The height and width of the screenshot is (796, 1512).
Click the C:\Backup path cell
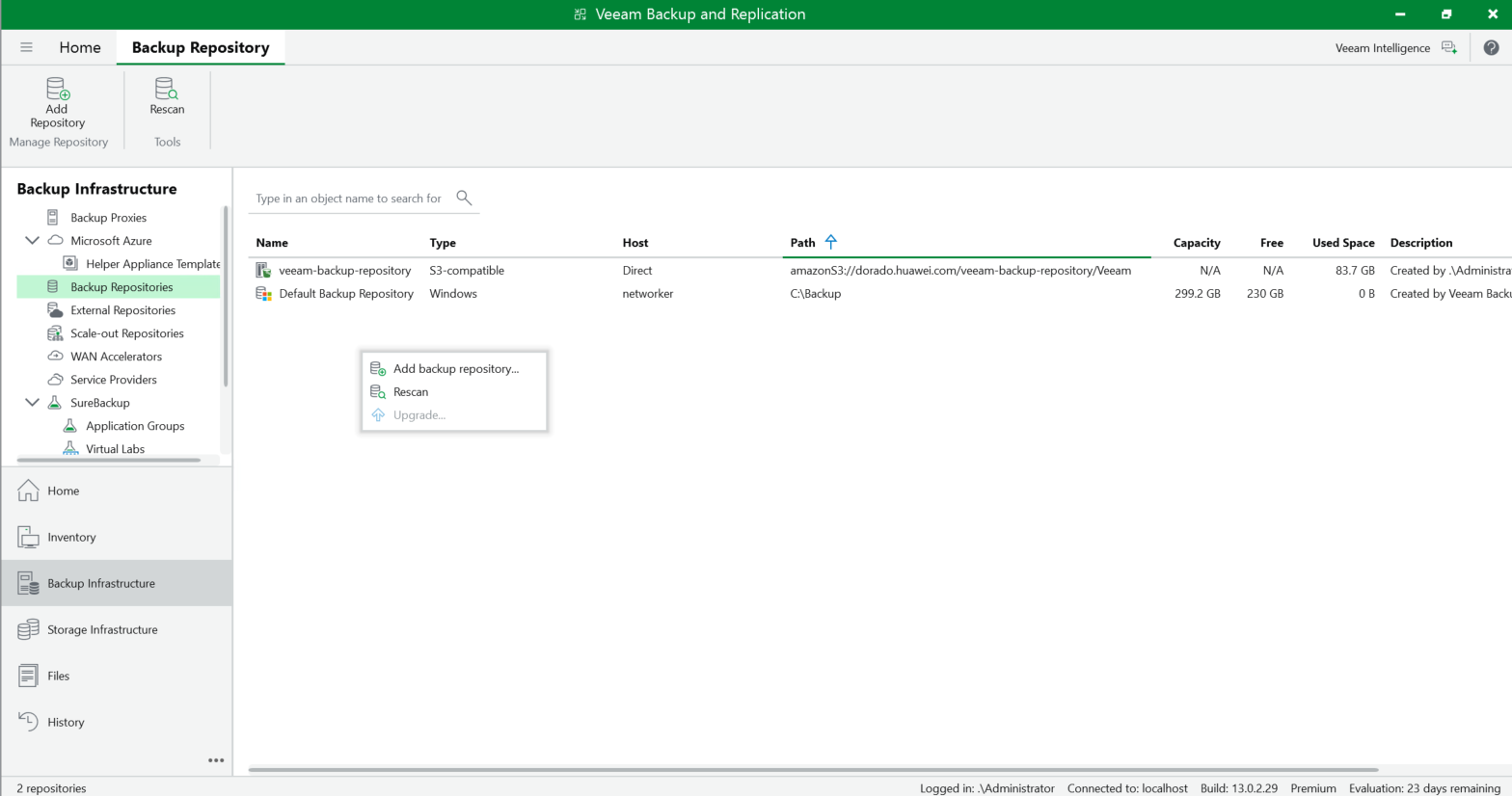tap(816, 294)
